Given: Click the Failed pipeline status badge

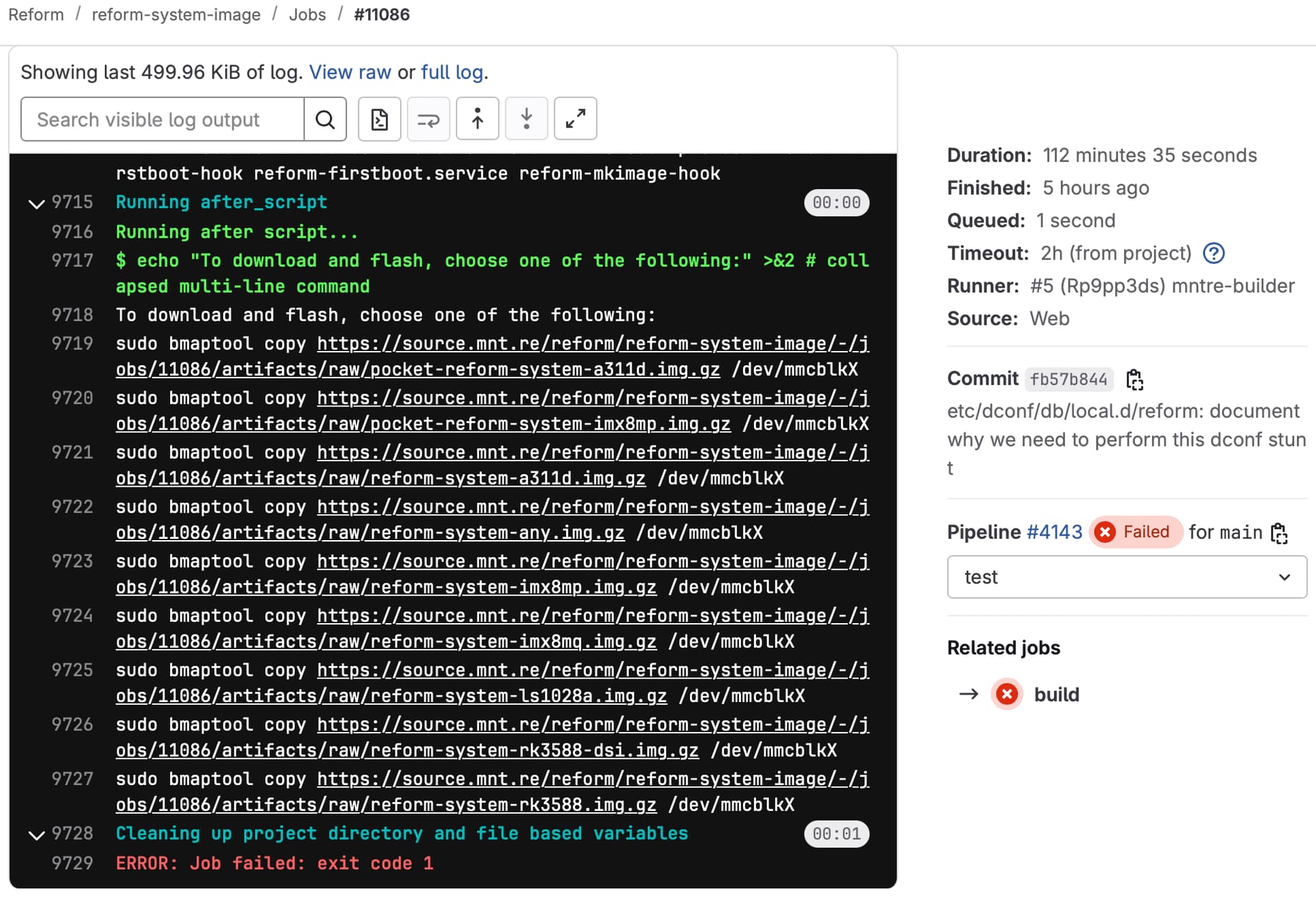Looking at the screenshot, I should click(1135, 532).
